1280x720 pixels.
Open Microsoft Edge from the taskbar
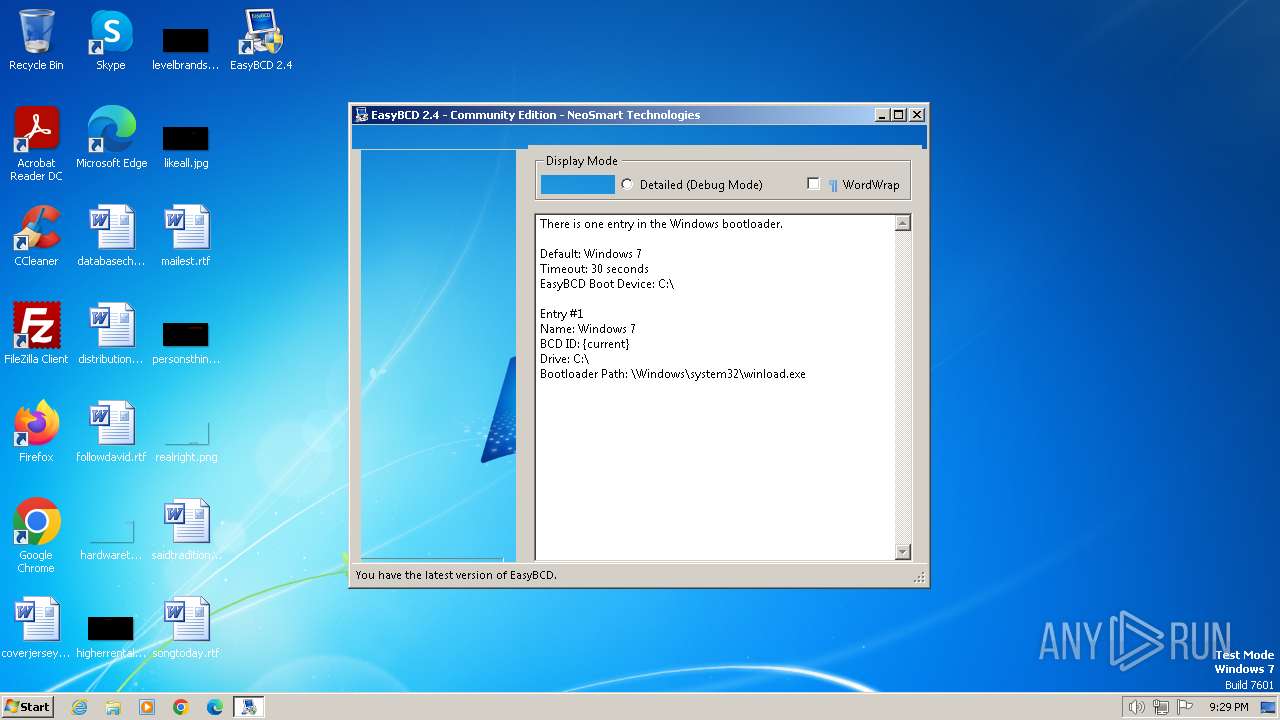click(215, 707)
